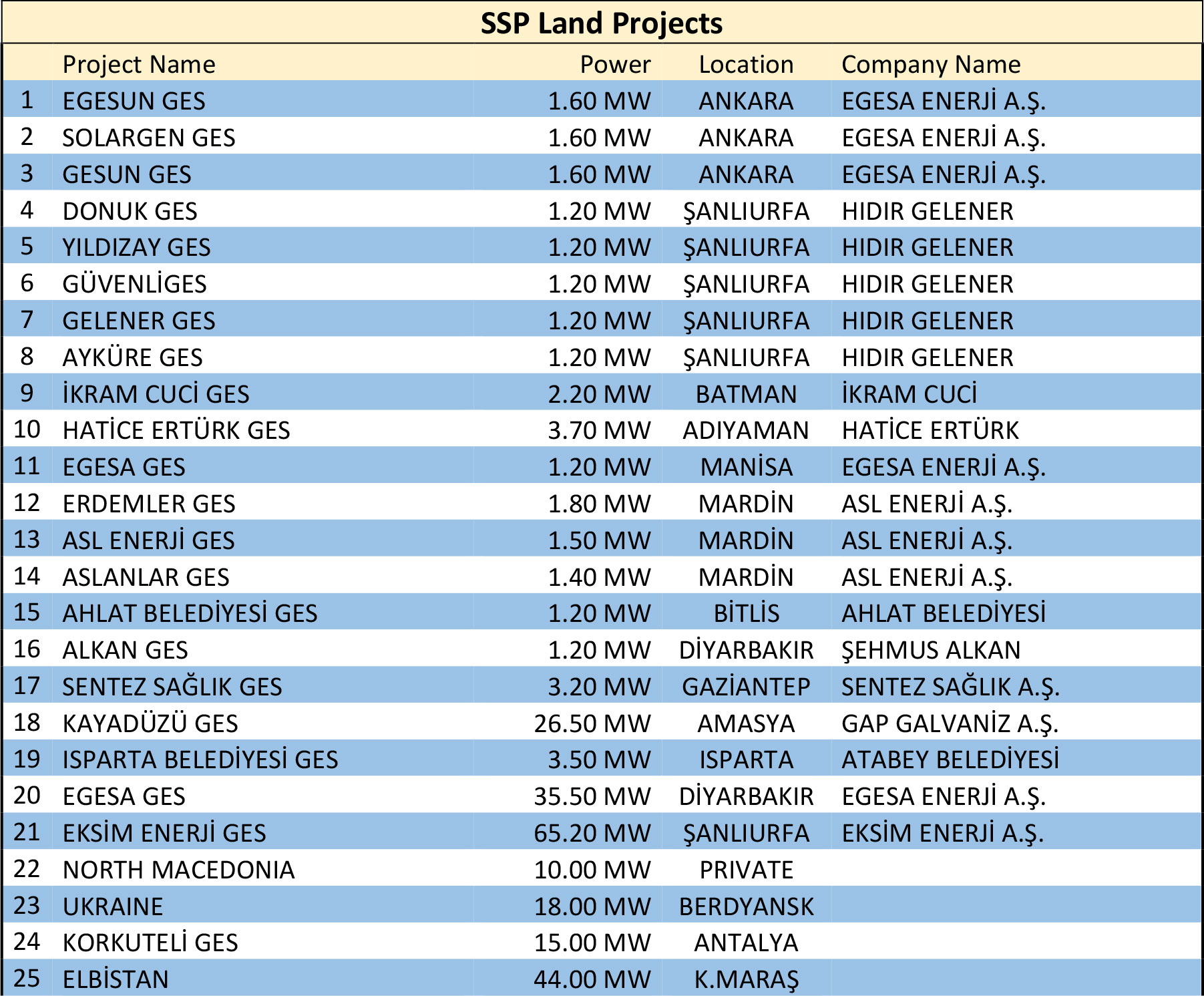Select the ŞEHMUS ALKAN company cell
1204x996 pixels.
[x=931, y=650]
